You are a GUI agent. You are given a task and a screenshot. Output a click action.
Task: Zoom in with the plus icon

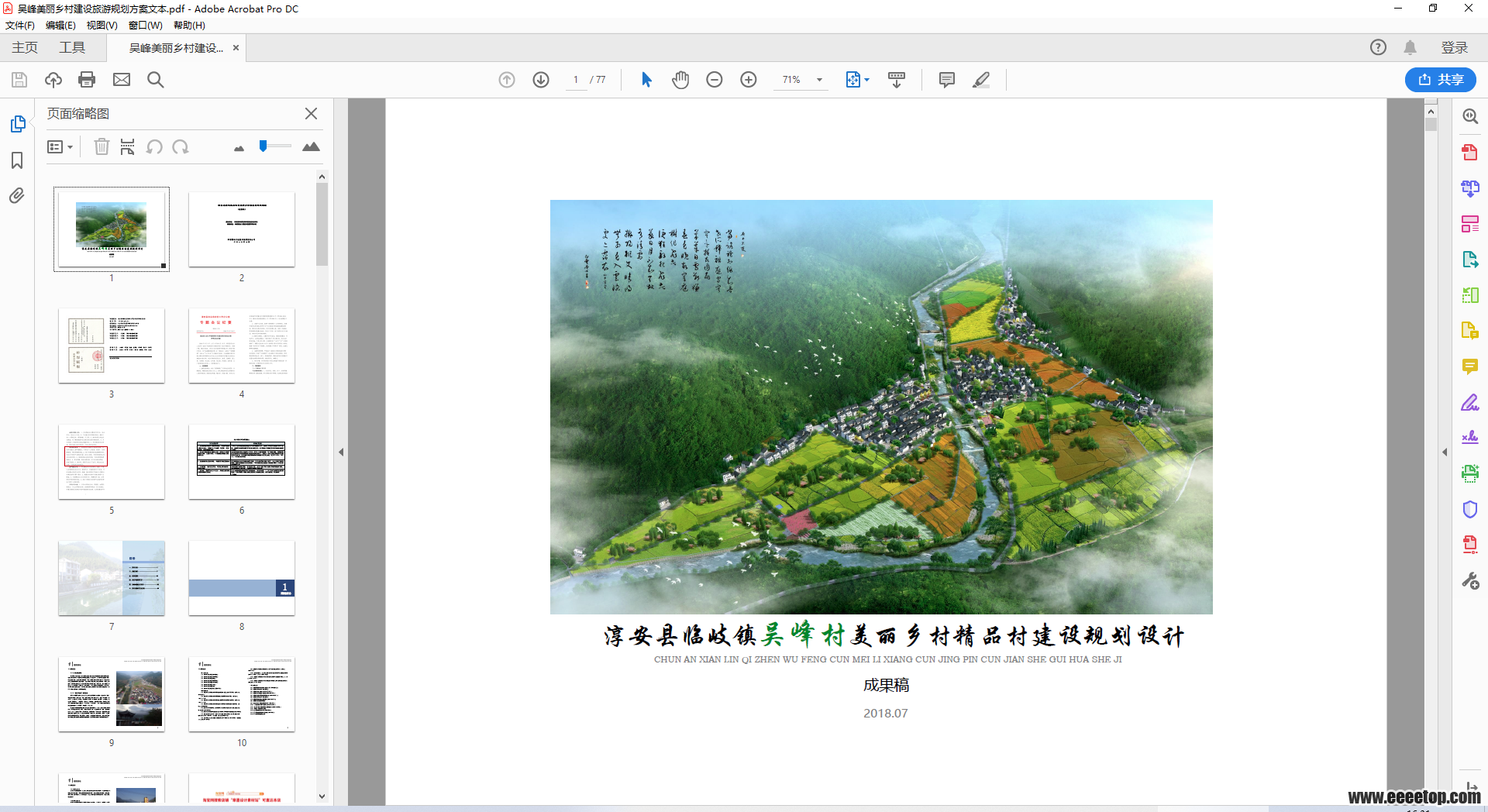(749, 80)
